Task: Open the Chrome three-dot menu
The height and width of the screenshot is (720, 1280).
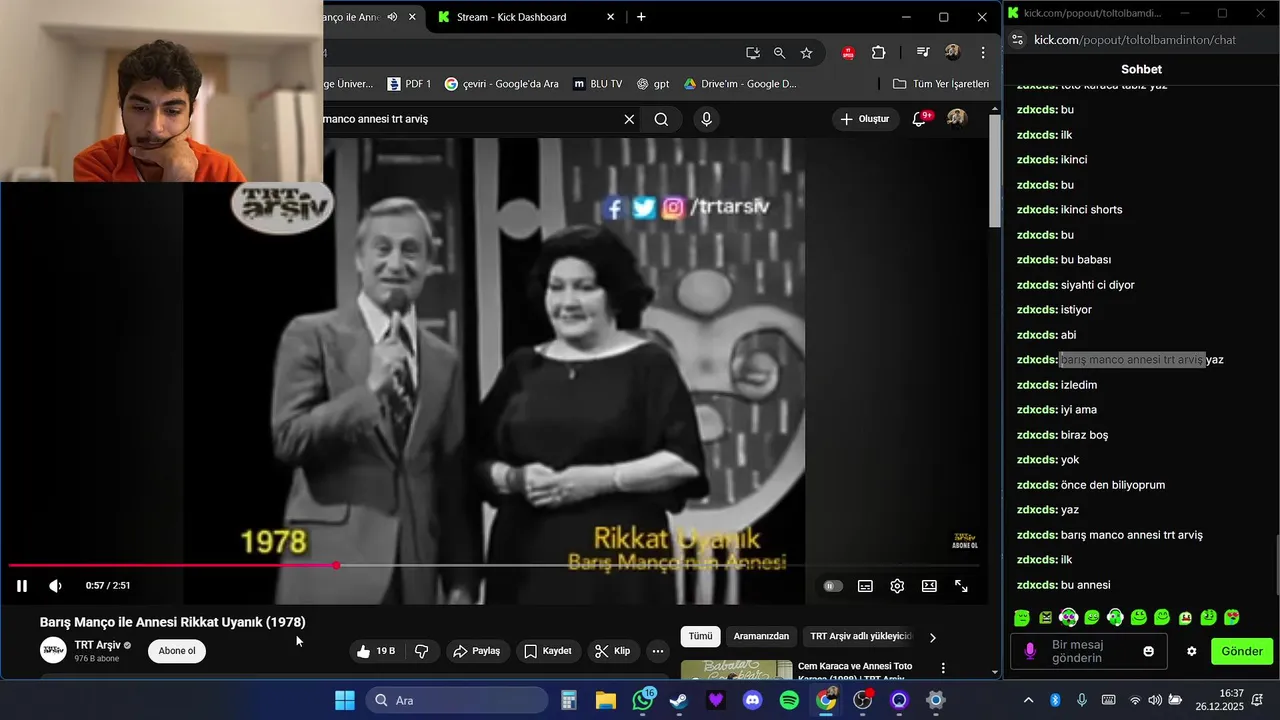Action: (983, 53)
